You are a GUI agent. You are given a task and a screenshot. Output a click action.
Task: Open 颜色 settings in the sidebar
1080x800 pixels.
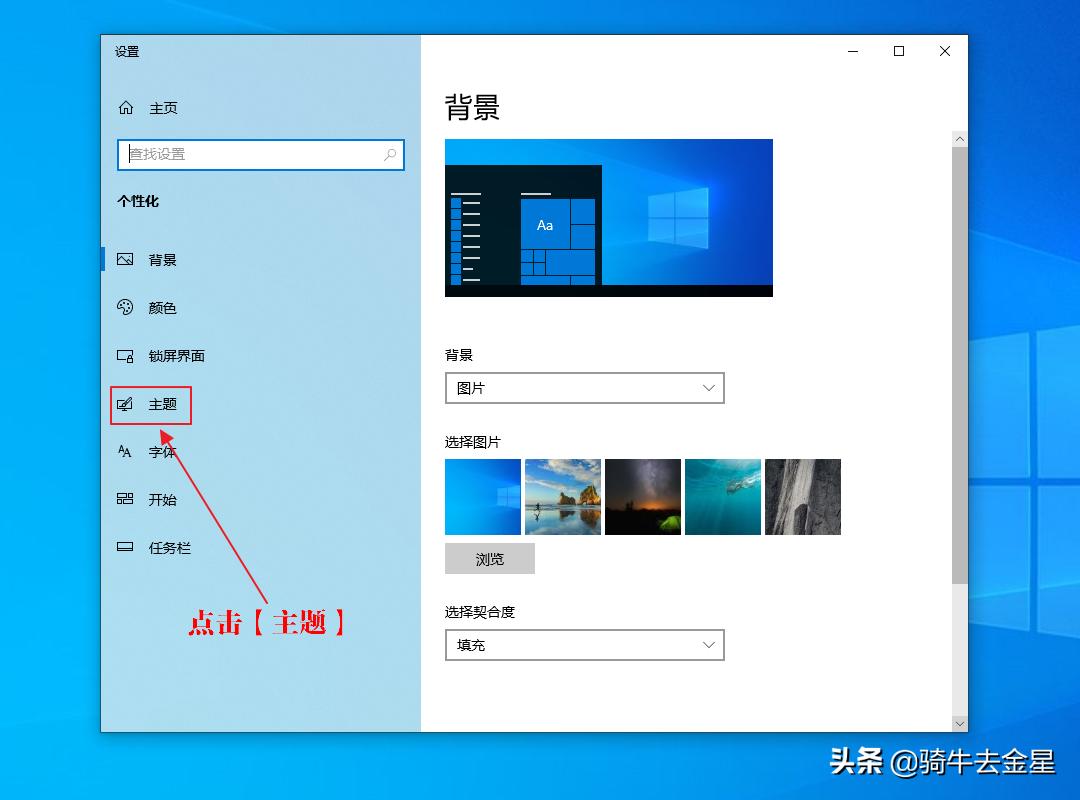[x=124, y=308]
